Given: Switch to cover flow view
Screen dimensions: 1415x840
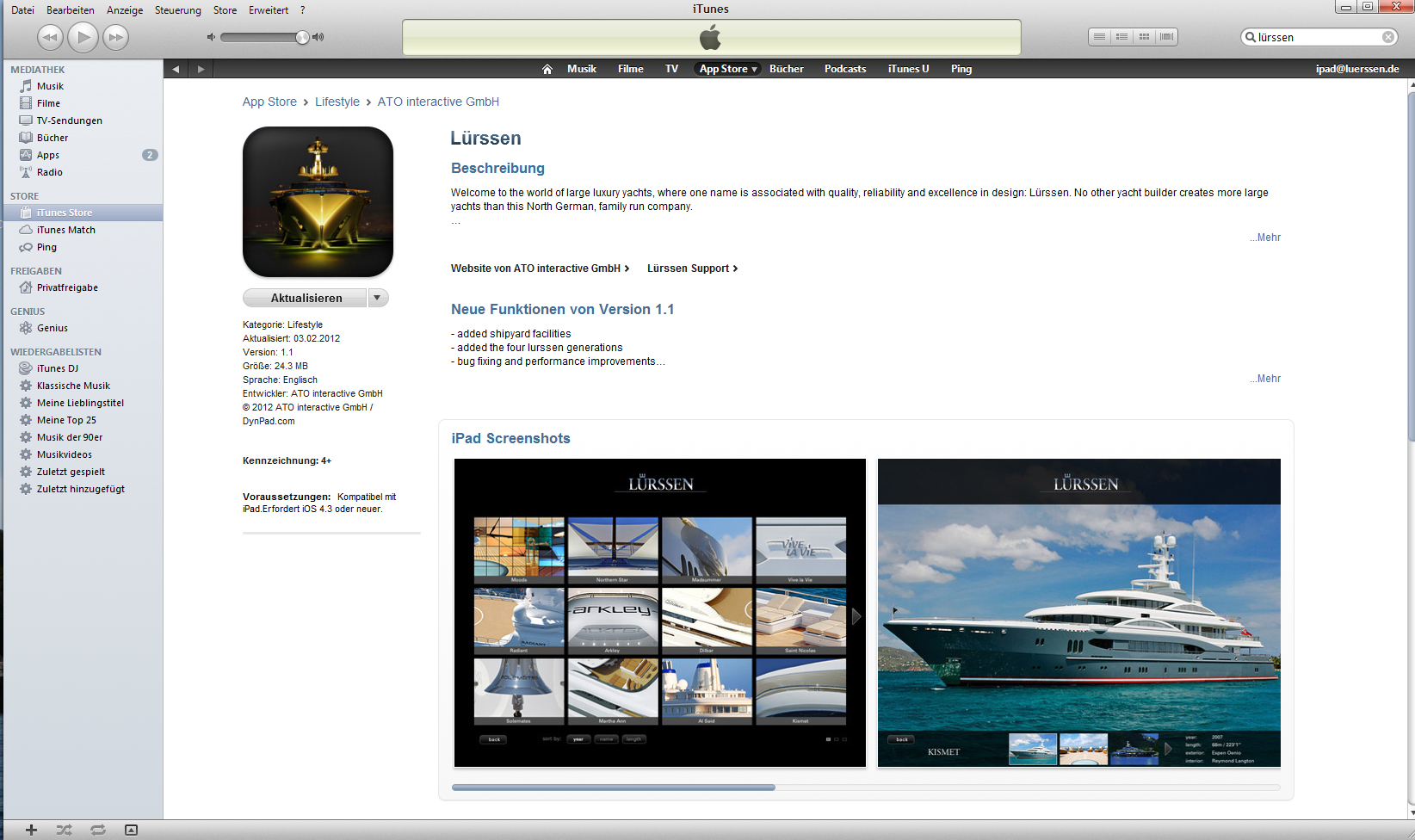Looking at the screenshot, I should [x=1166, y=37].
